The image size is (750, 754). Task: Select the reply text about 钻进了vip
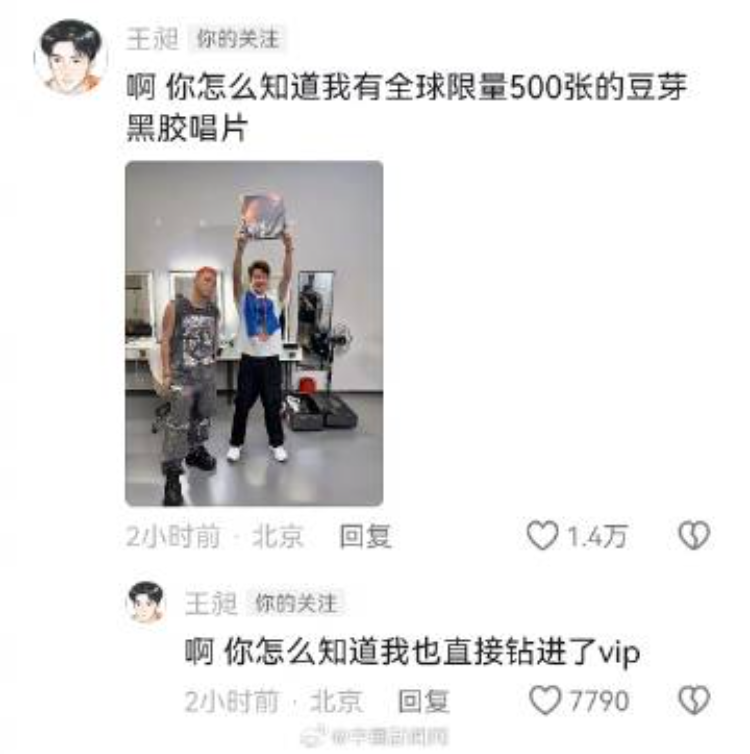pyautogui.click(x=412, y=652)
